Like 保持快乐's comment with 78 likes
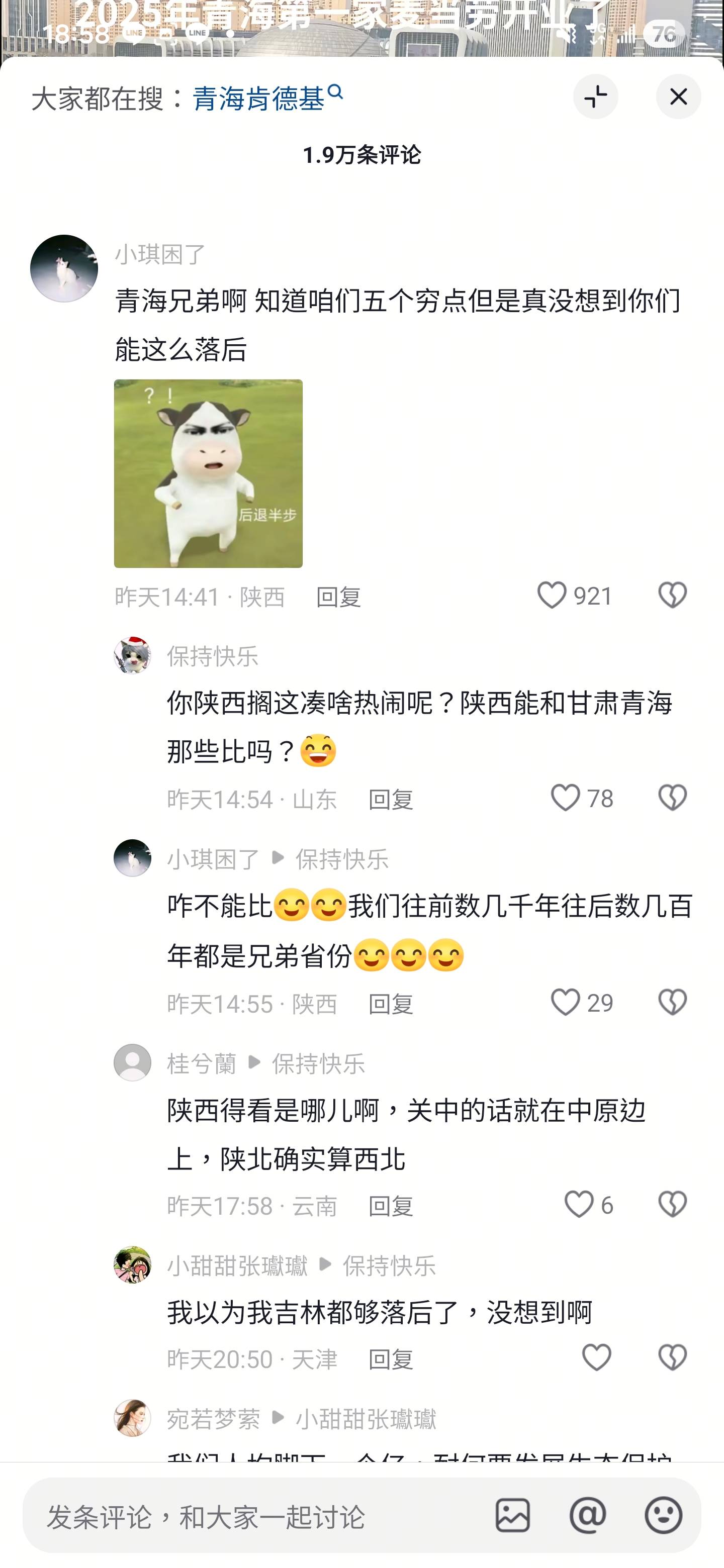This screenshot has height=1568, width=724. (x=565, y=798)
